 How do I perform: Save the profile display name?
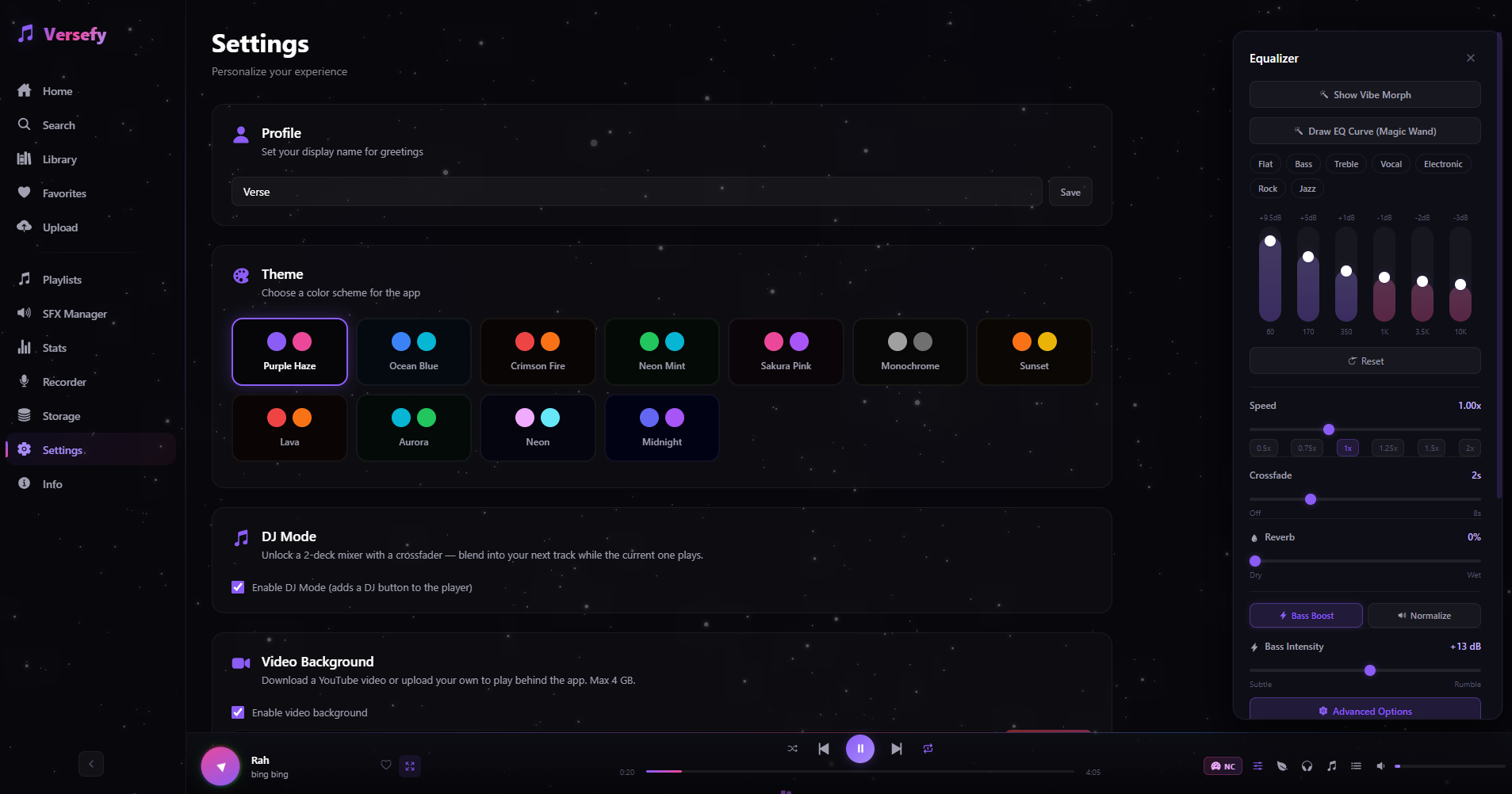1070,192
